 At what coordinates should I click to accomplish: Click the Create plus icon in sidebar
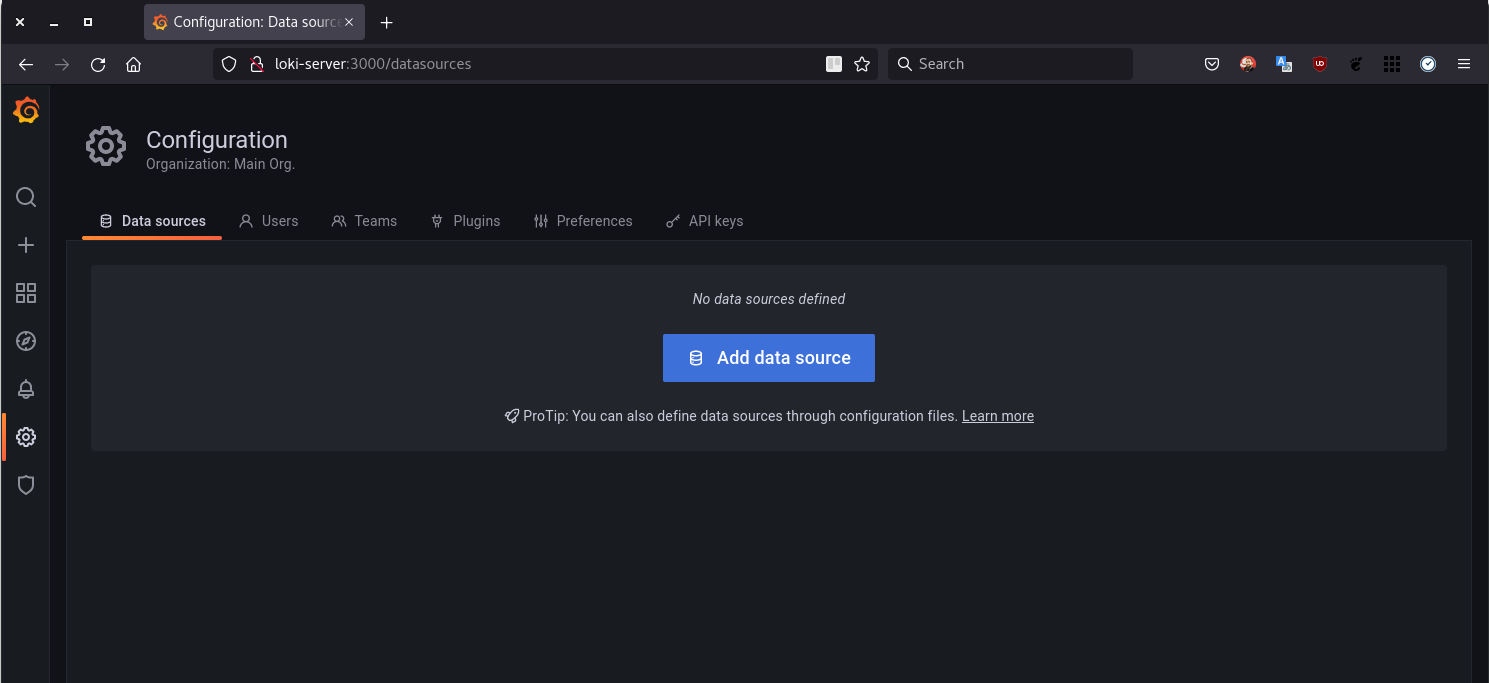click(x=26, y=245)
